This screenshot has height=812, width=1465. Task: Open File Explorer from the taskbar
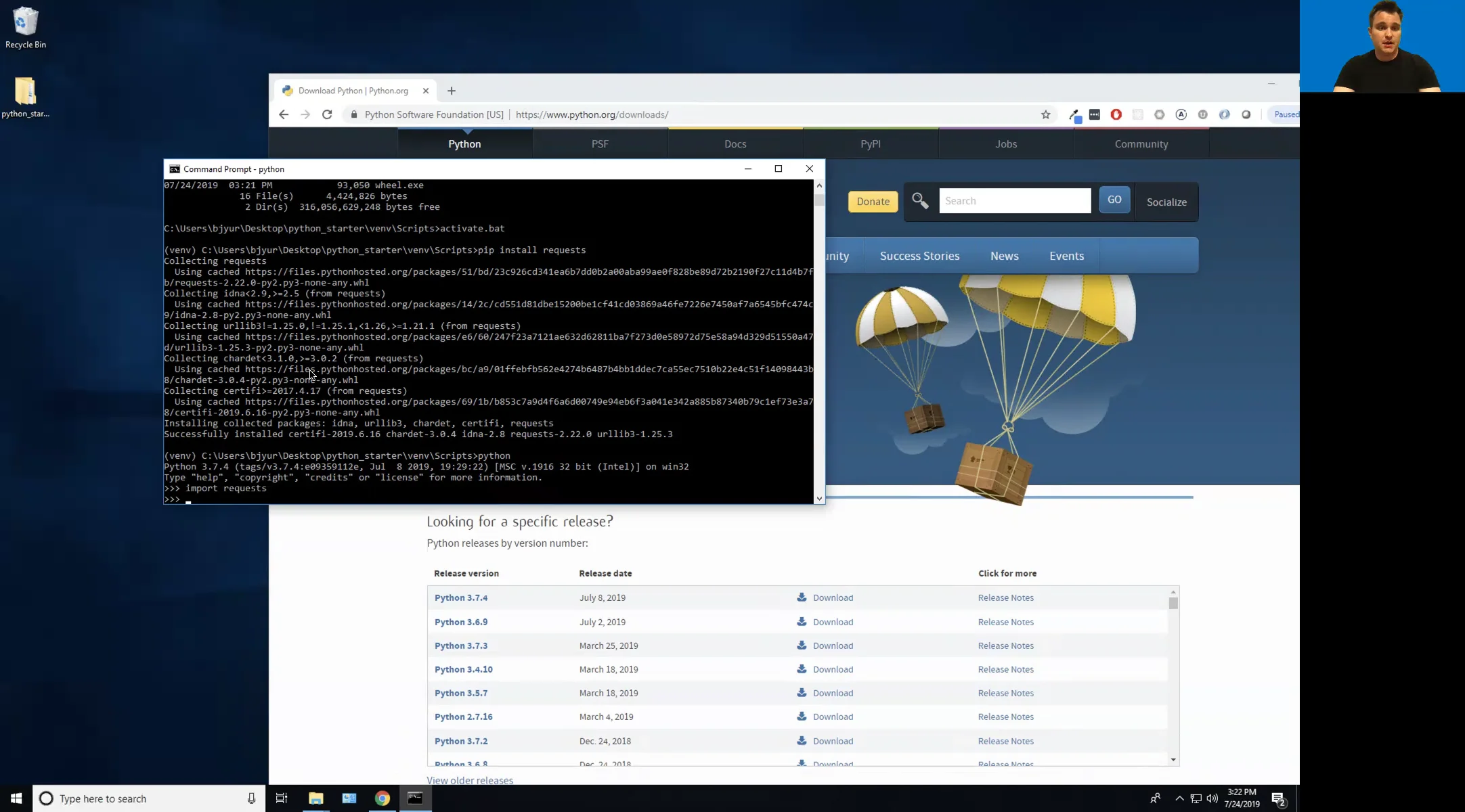click(315, 798)
